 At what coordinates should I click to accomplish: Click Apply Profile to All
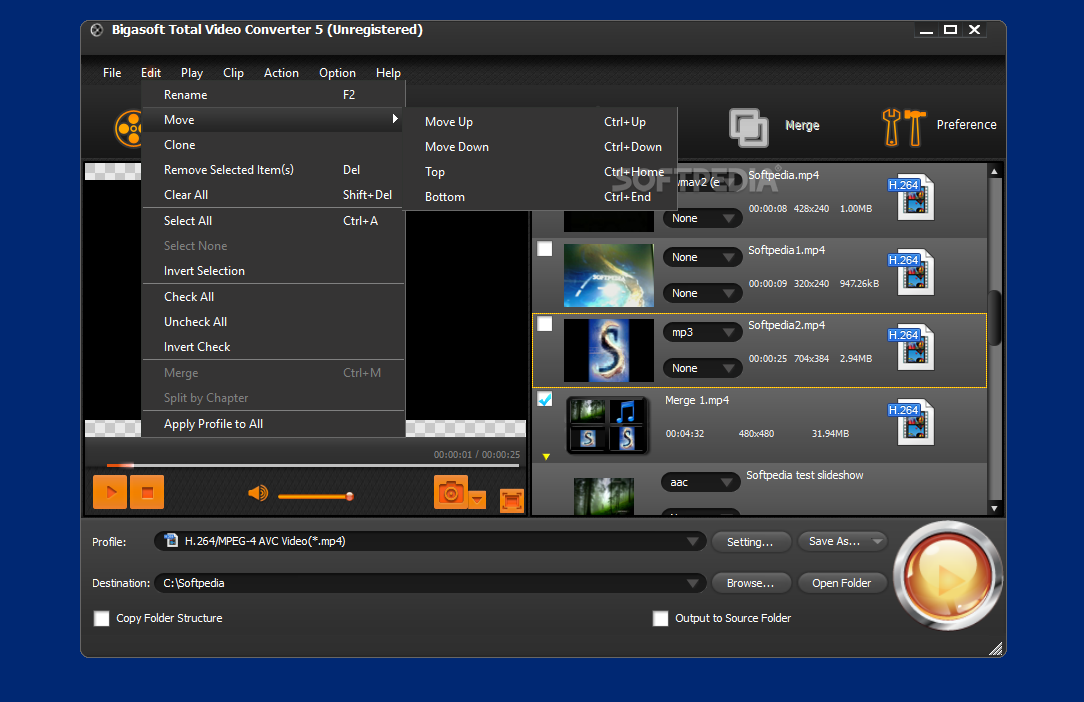(x=273, y=424)
